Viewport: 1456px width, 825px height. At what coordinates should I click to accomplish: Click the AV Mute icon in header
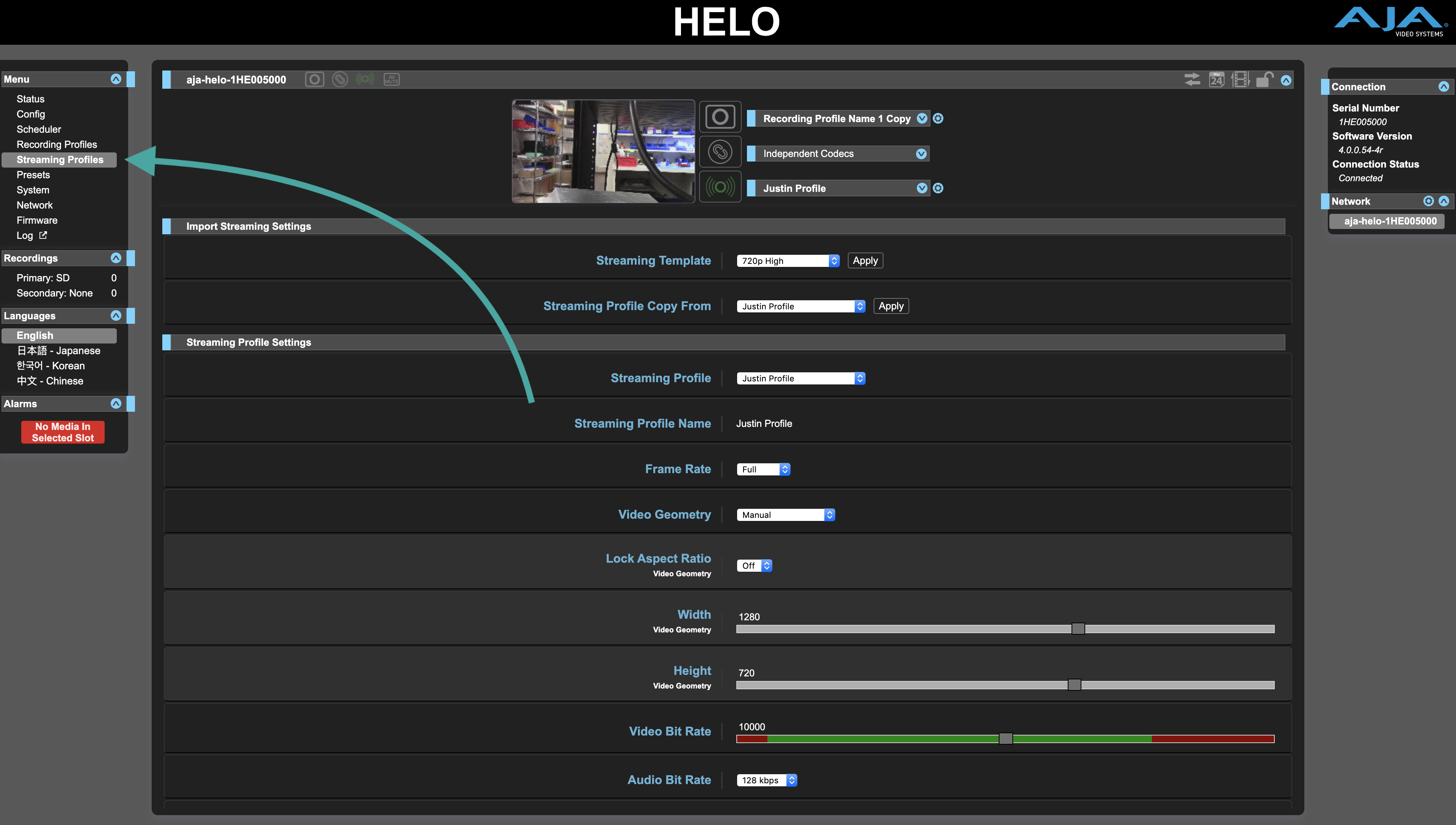(x=391, y=79)
